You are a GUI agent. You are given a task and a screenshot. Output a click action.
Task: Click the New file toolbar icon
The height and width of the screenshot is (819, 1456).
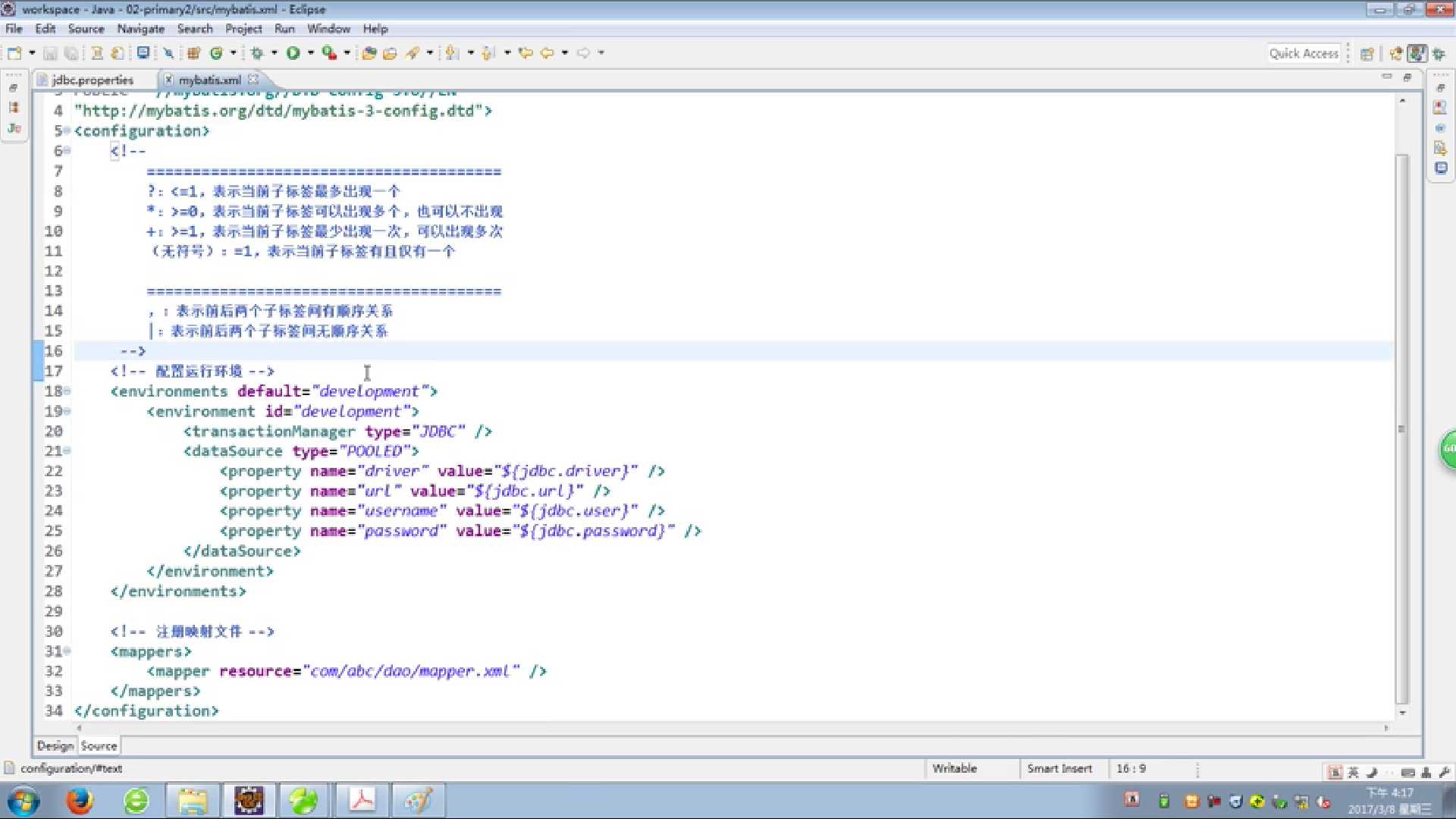(x=14, y=53)
